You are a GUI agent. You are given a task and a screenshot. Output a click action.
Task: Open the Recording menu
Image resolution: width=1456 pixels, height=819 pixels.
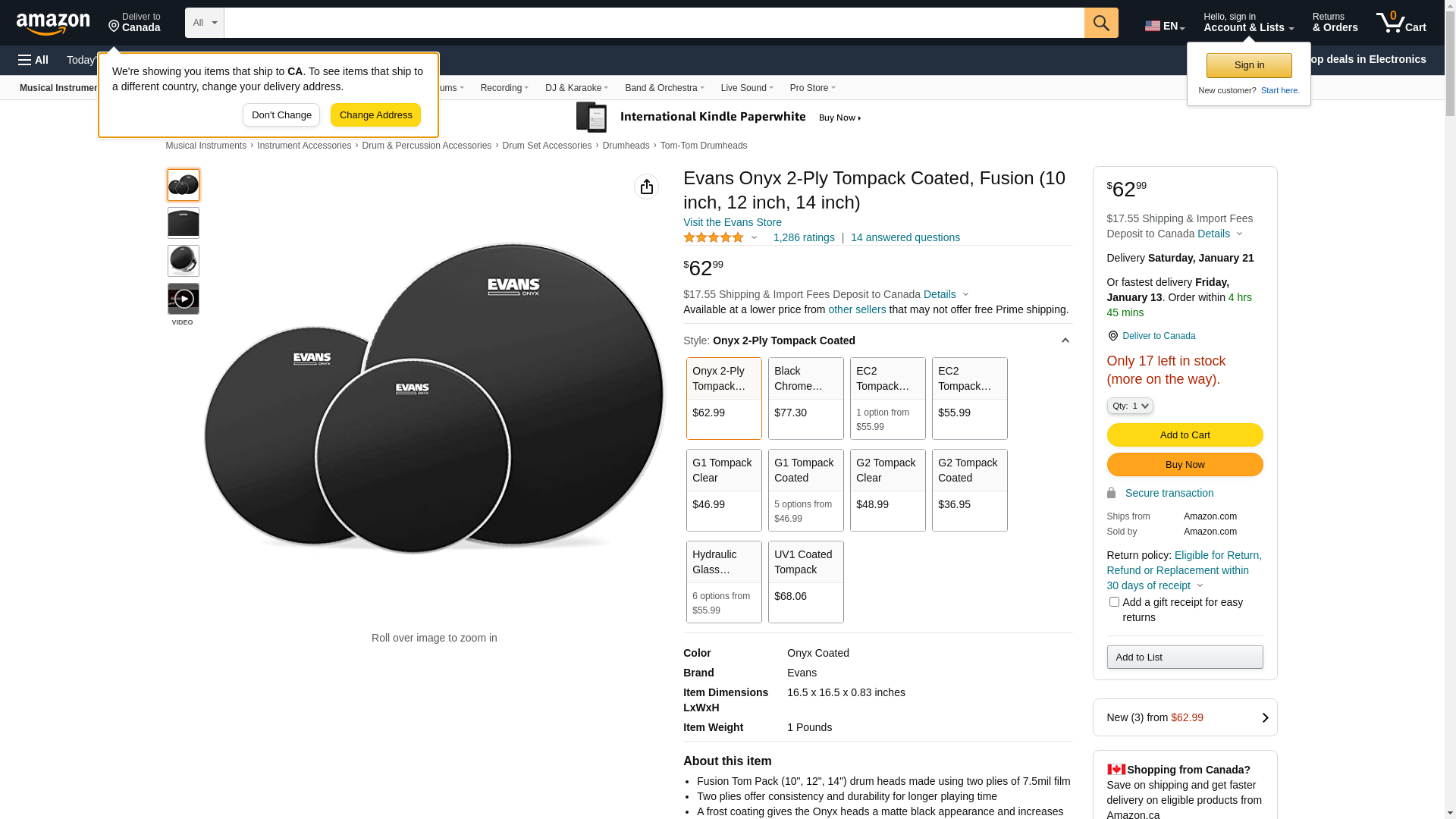coord(504,88)
